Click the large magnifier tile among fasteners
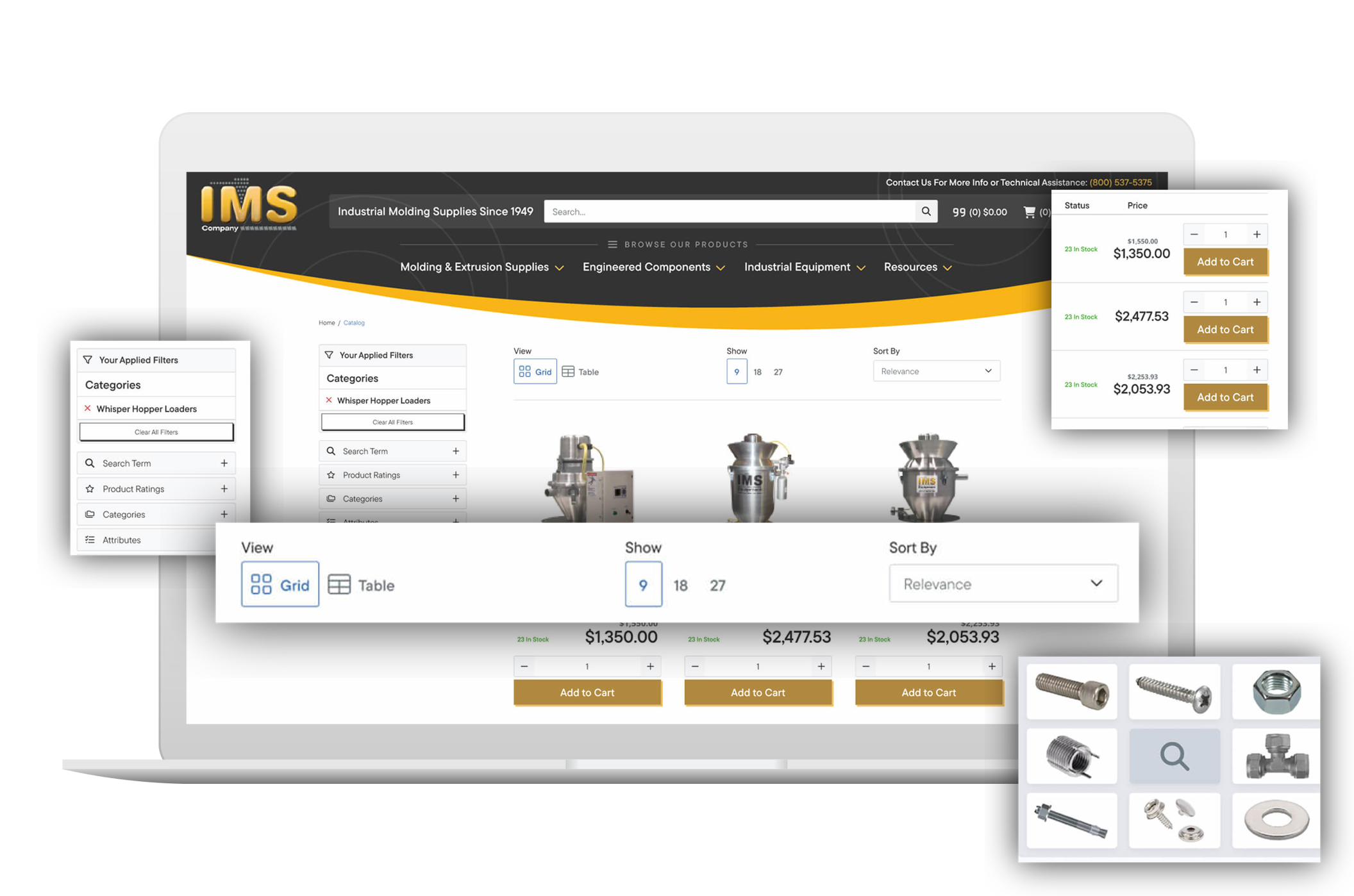This screenshot has width=1354, height=896. pyautogui.click(x=1174, y=756)
